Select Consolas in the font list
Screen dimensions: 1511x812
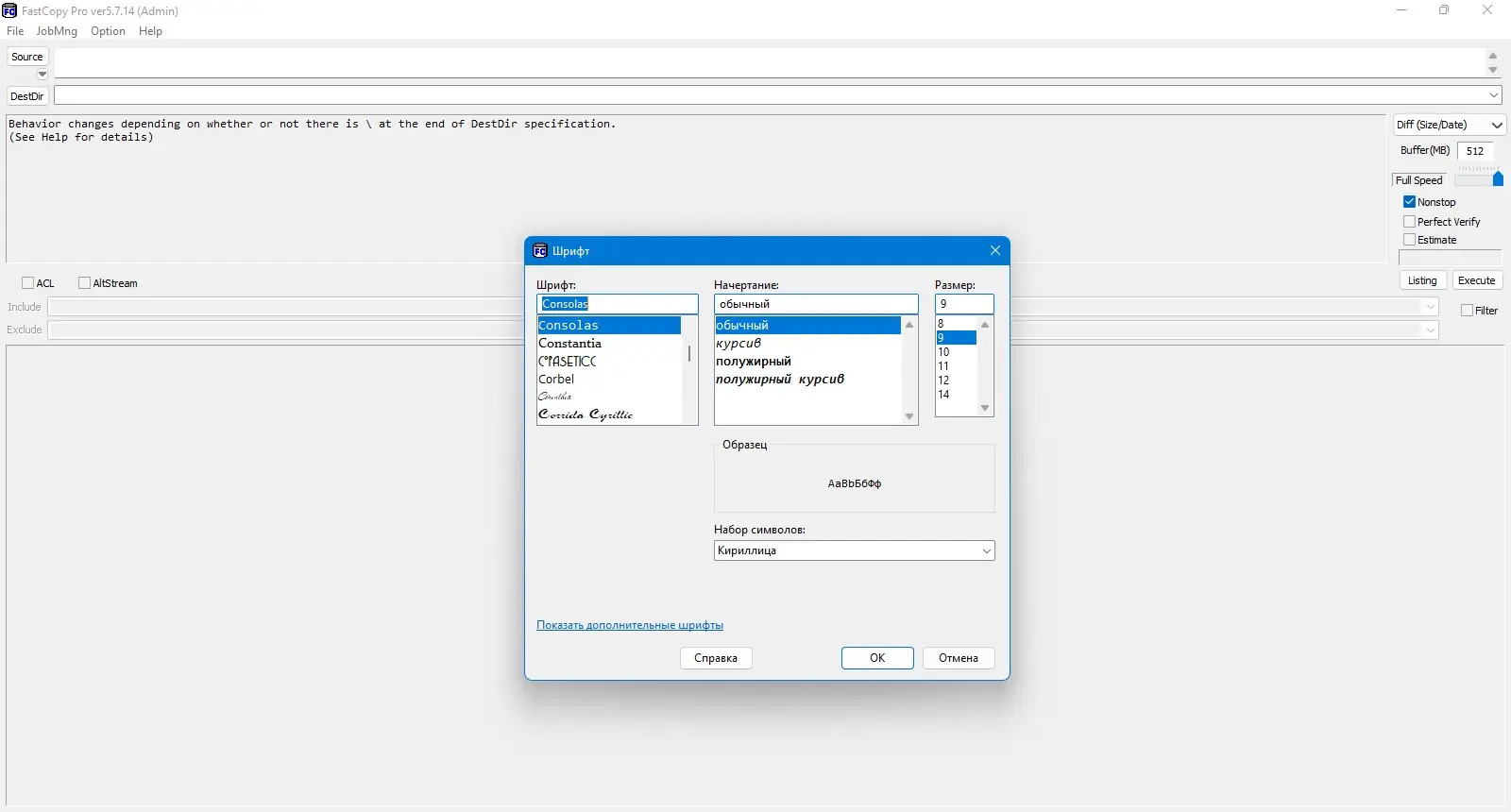tap(609, 326)
